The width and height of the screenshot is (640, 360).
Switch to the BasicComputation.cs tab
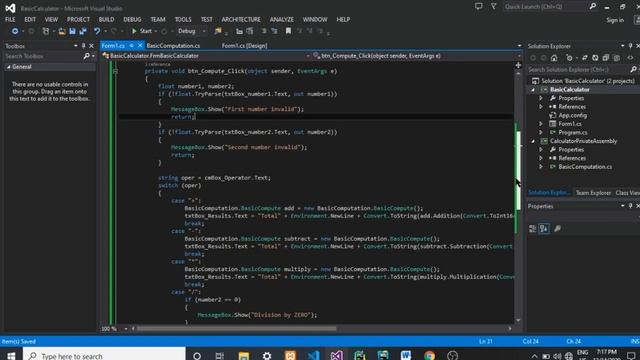(x=173, y=46)
